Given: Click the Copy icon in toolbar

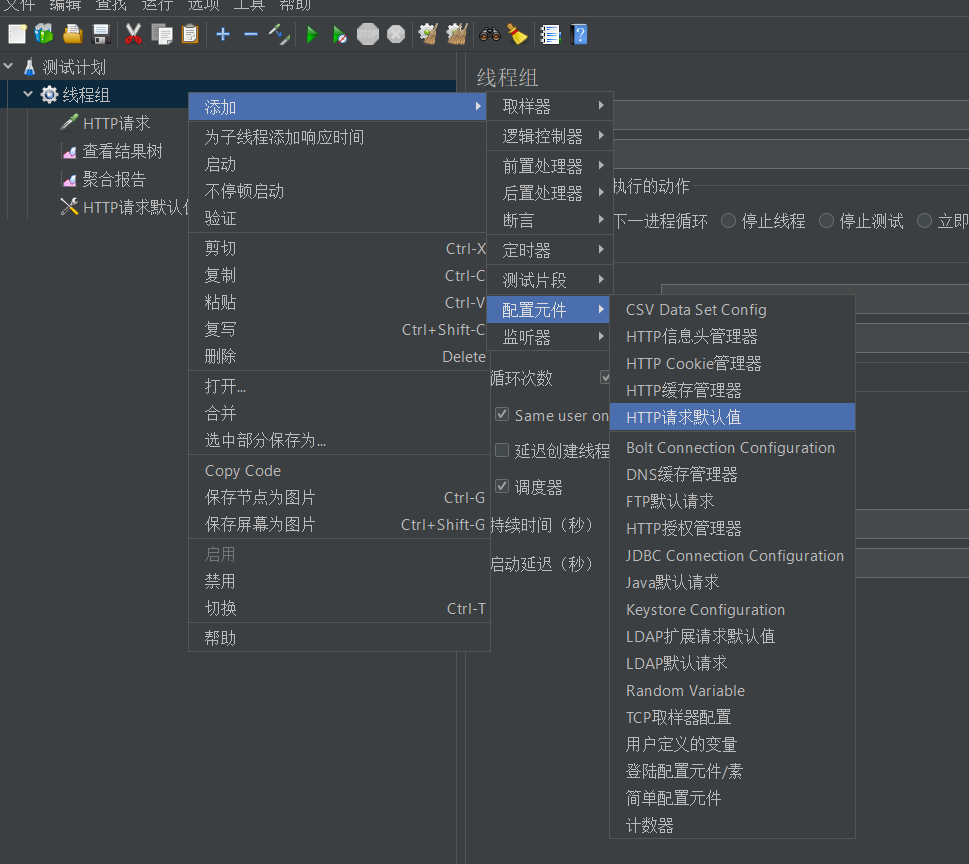Looking at the screenshot, I should pos(162,34).
